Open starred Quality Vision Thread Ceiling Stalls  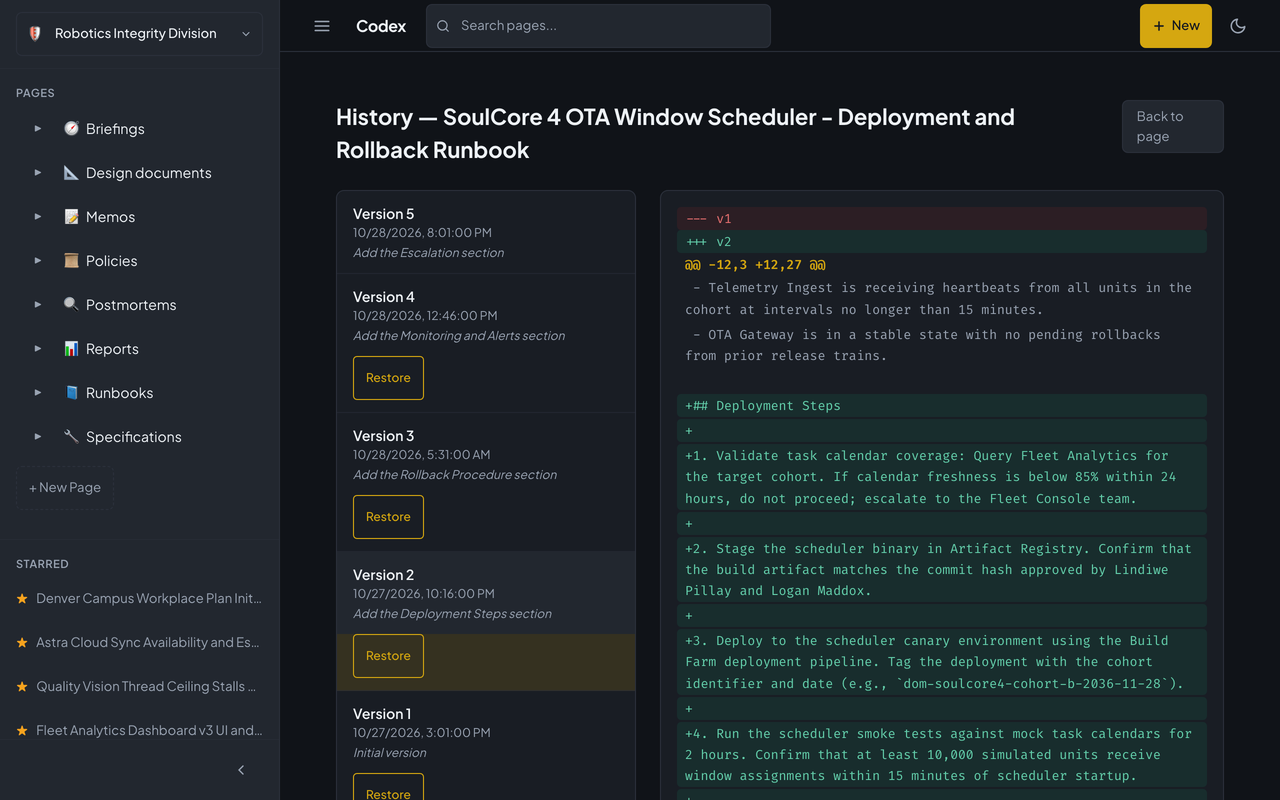coord(146,687)
